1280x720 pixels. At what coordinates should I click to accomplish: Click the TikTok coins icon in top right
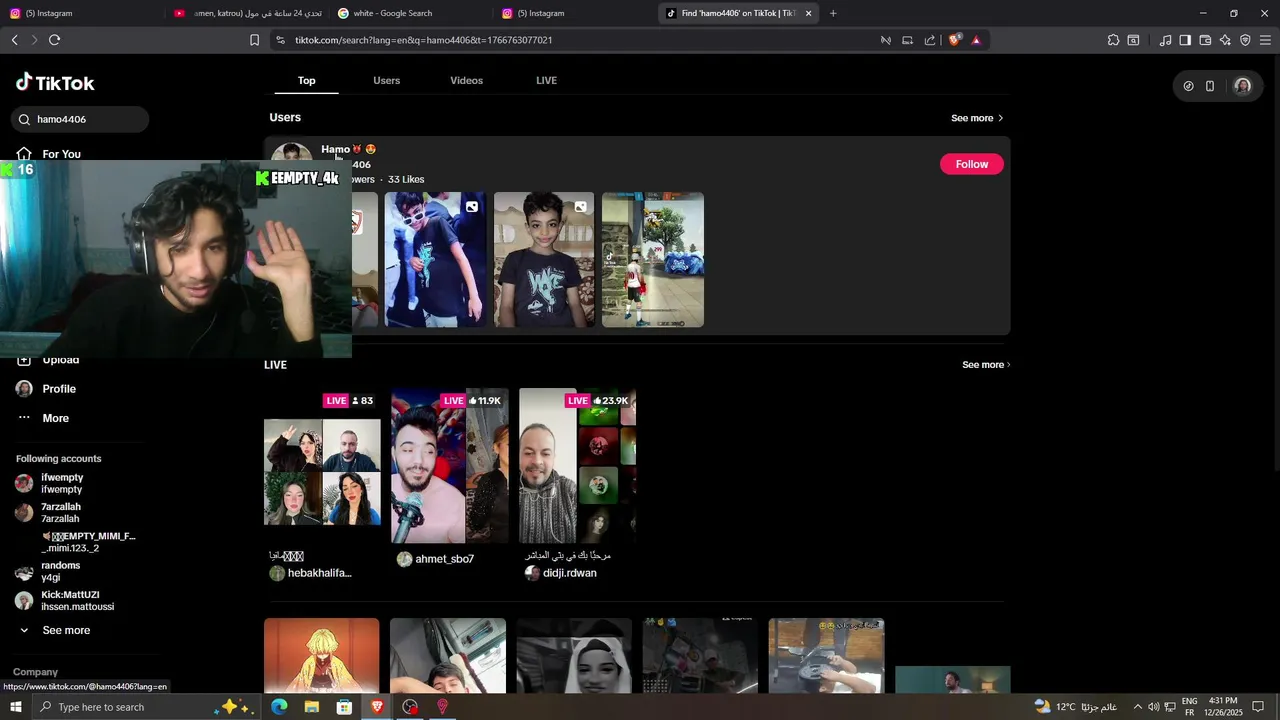point(1188,86)
